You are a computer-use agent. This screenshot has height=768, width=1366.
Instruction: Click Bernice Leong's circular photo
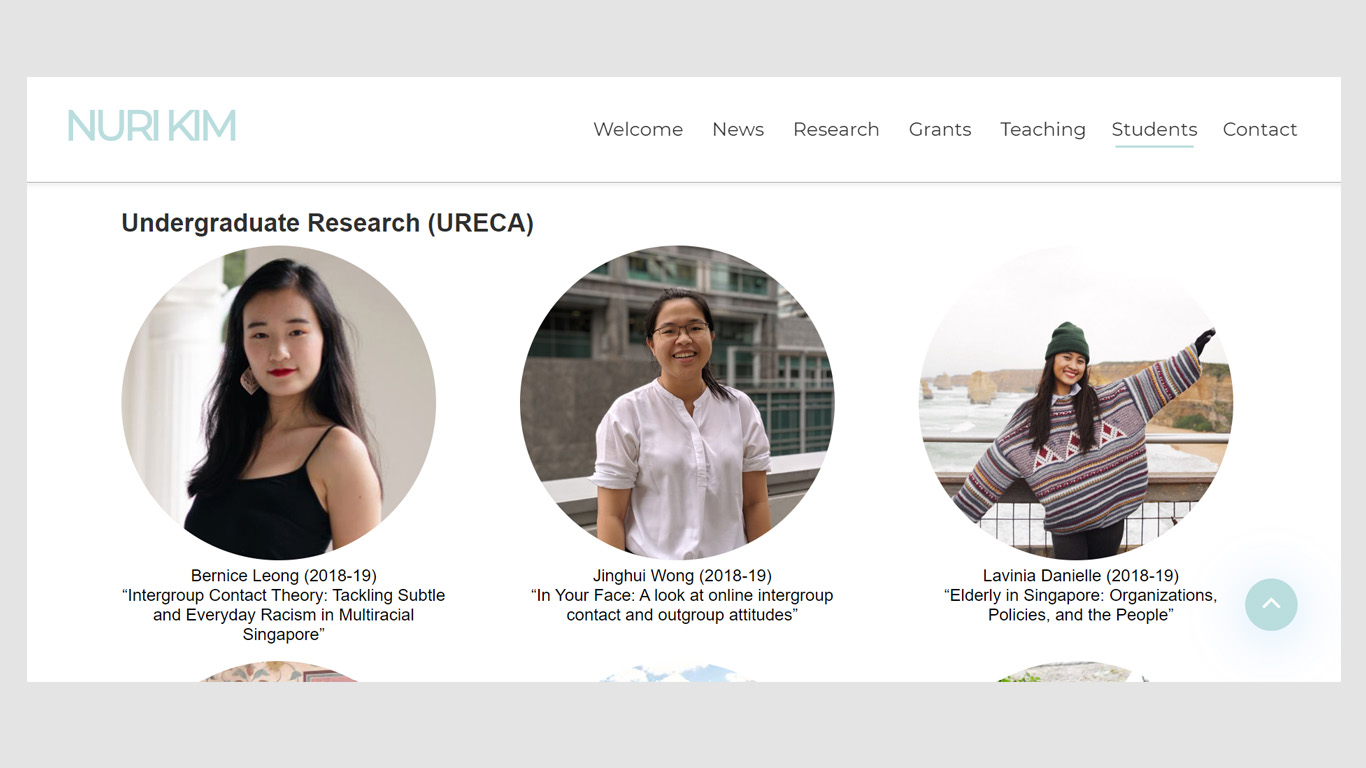(279, 403)
